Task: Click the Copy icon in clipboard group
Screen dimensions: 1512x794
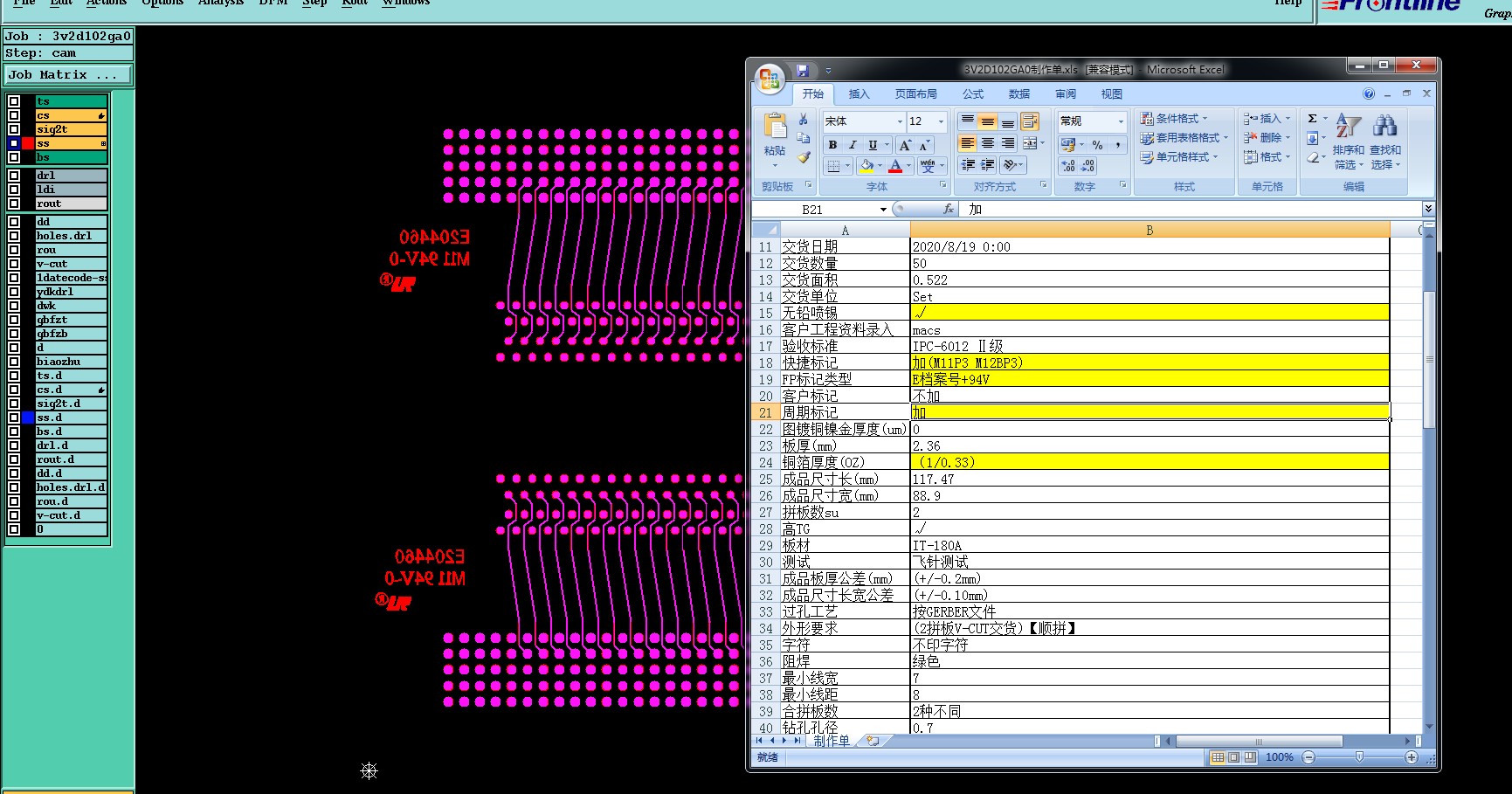Action: [x=804, y=139]
